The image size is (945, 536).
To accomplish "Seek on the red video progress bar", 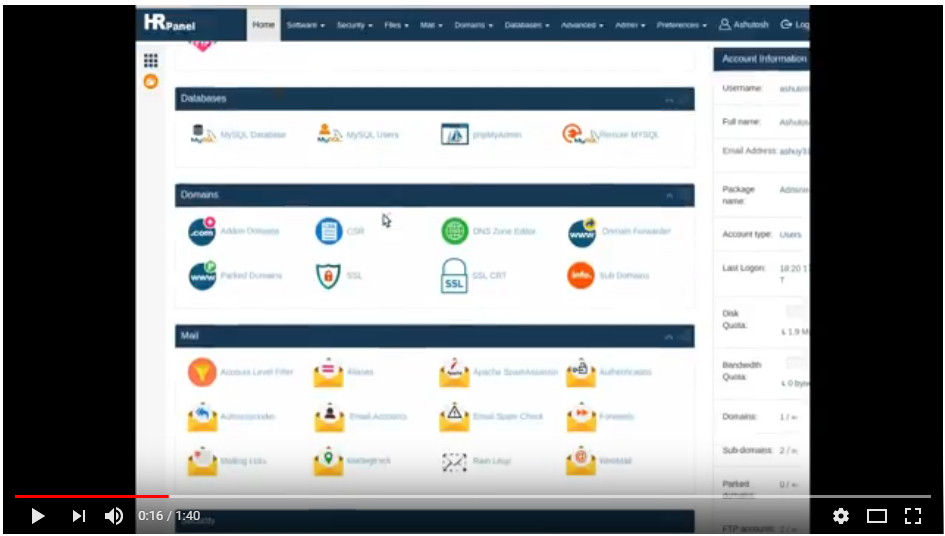I will [92, 496].
